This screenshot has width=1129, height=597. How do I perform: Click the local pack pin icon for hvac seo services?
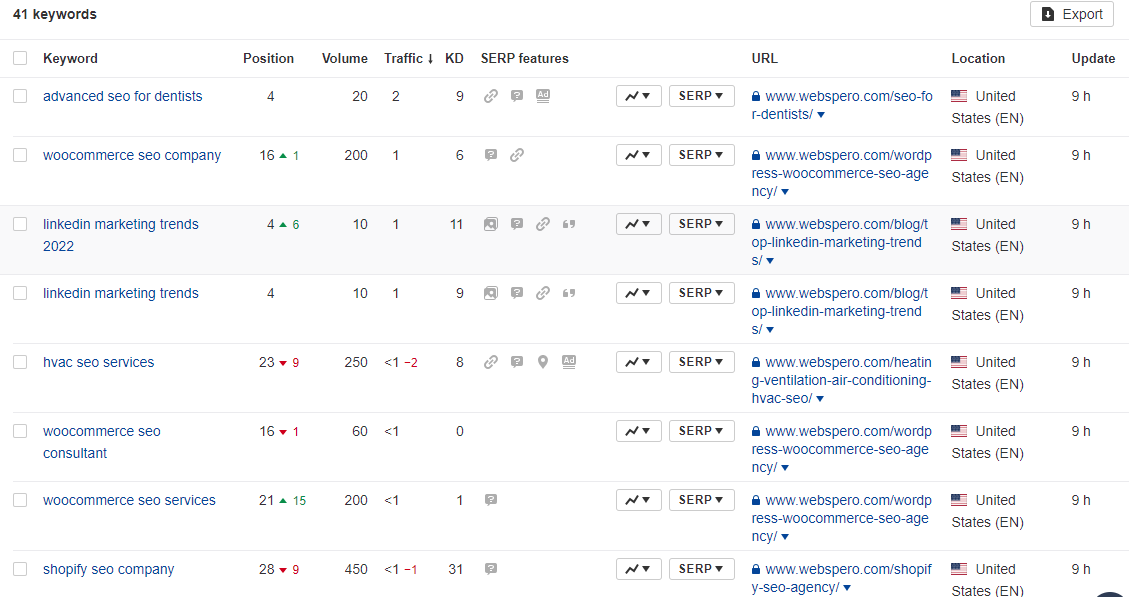pyautogui.click(x=543, y=362)
